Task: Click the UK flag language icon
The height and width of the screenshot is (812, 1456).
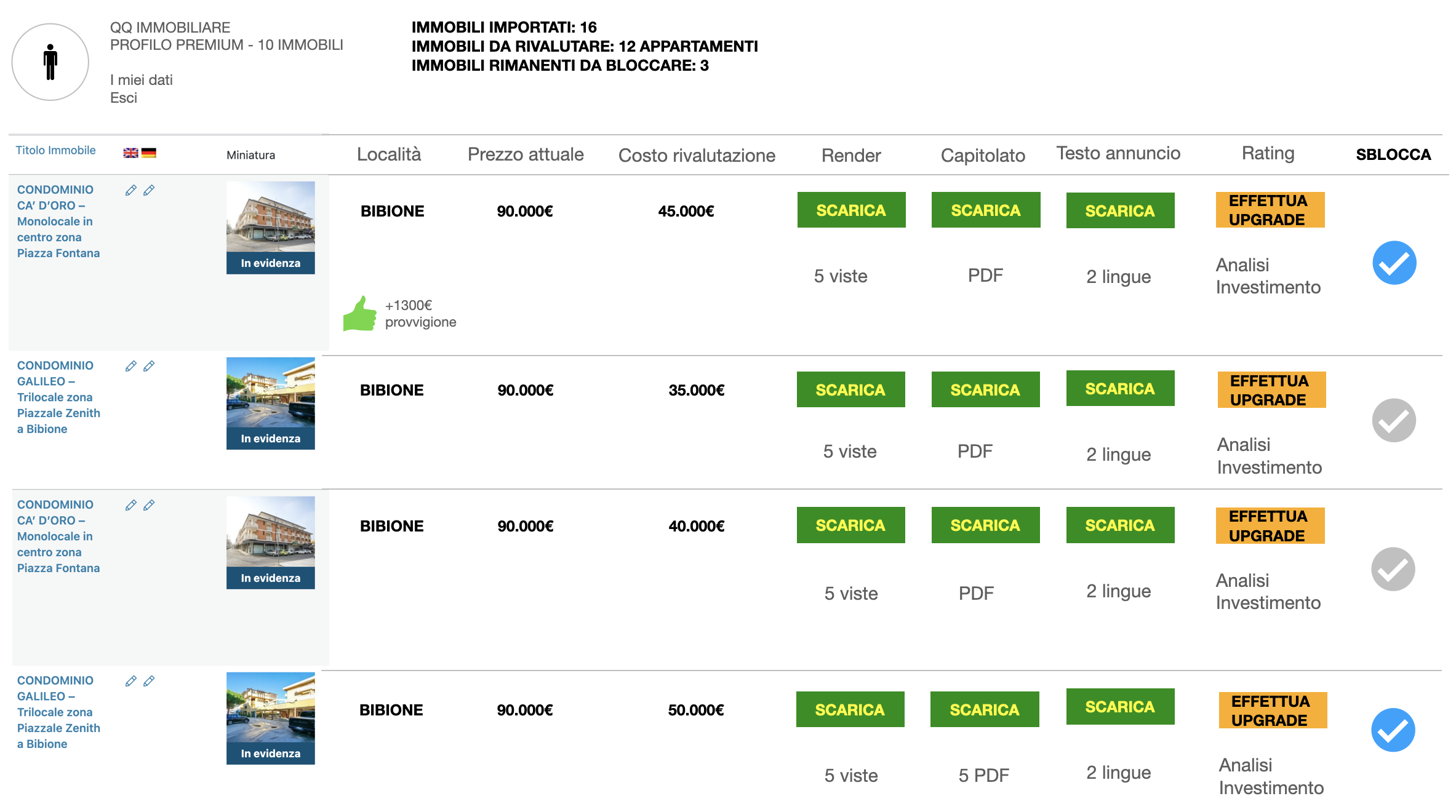Action: pyautogui.click(x=130, y=153)
